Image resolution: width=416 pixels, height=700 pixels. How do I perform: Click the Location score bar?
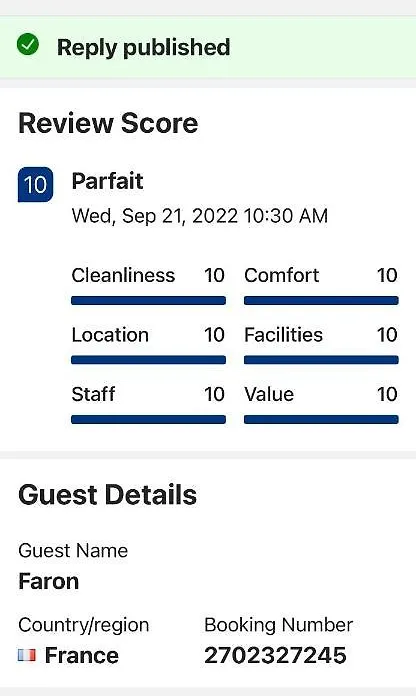(148, 360)
